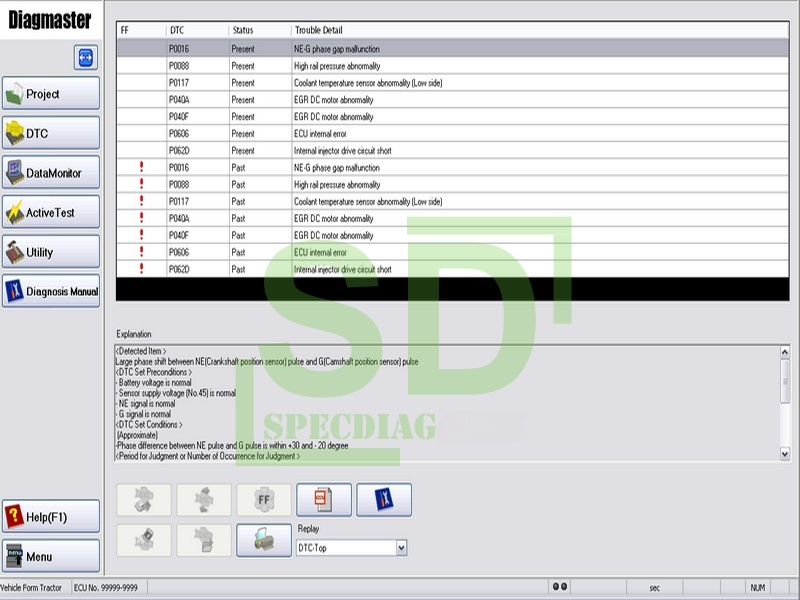The height and width of the screenshot is (600, 800).
Task: Click scroll down arrow in Explanation box
Action: point(785,454)
